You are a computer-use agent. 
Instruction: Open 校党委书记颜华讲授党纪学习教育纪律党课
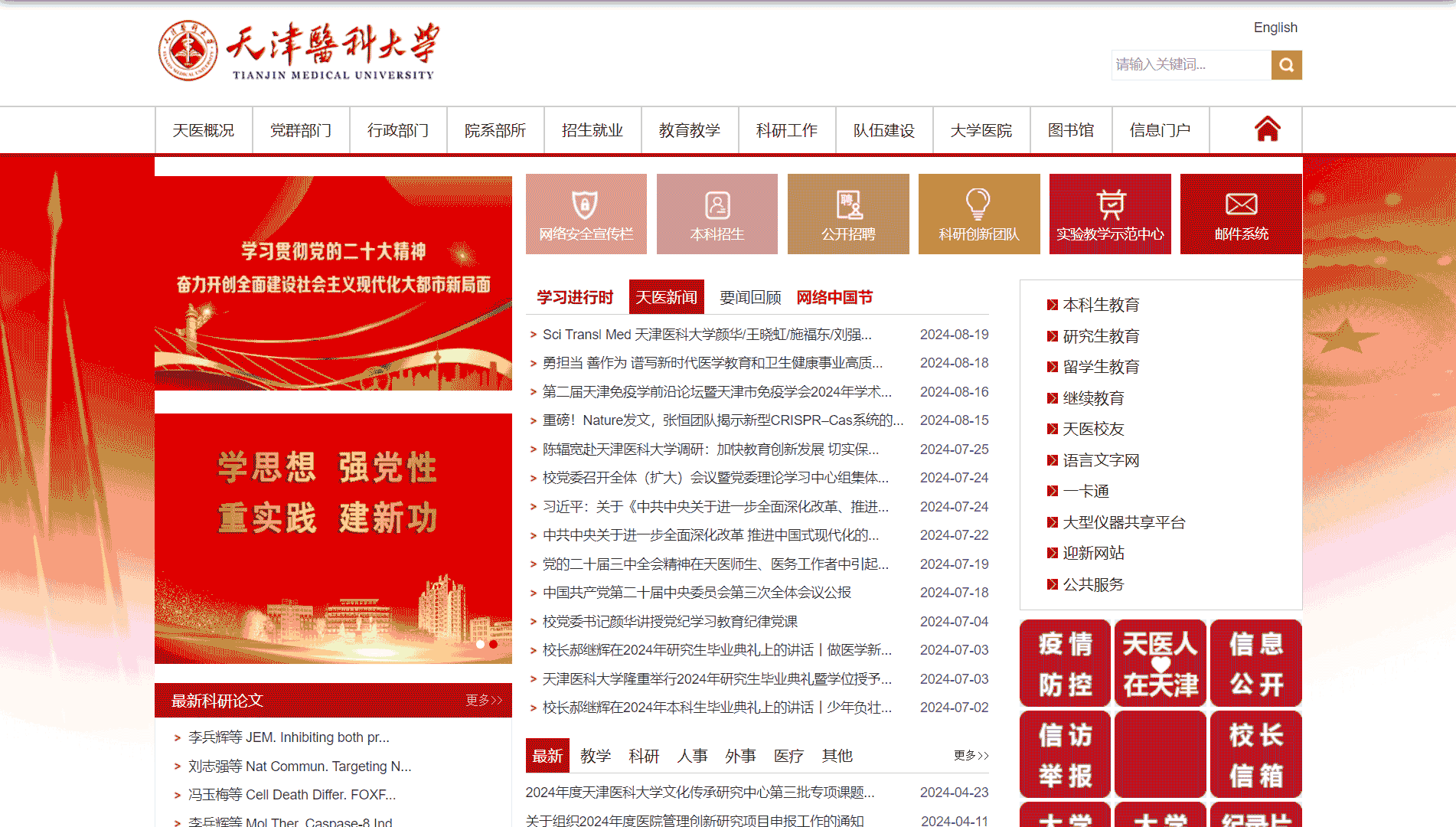click(x=670, y=622)
